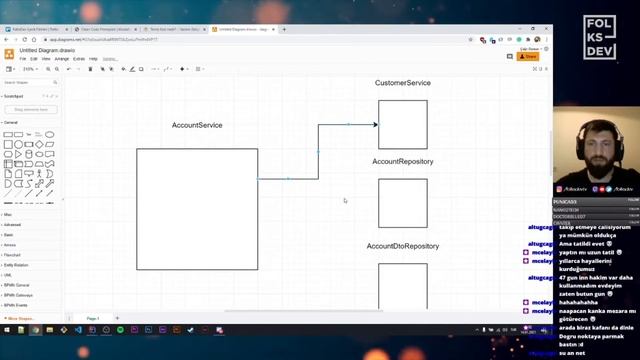Open the File menu
This screenshot has height=360, width=640.
23,59
